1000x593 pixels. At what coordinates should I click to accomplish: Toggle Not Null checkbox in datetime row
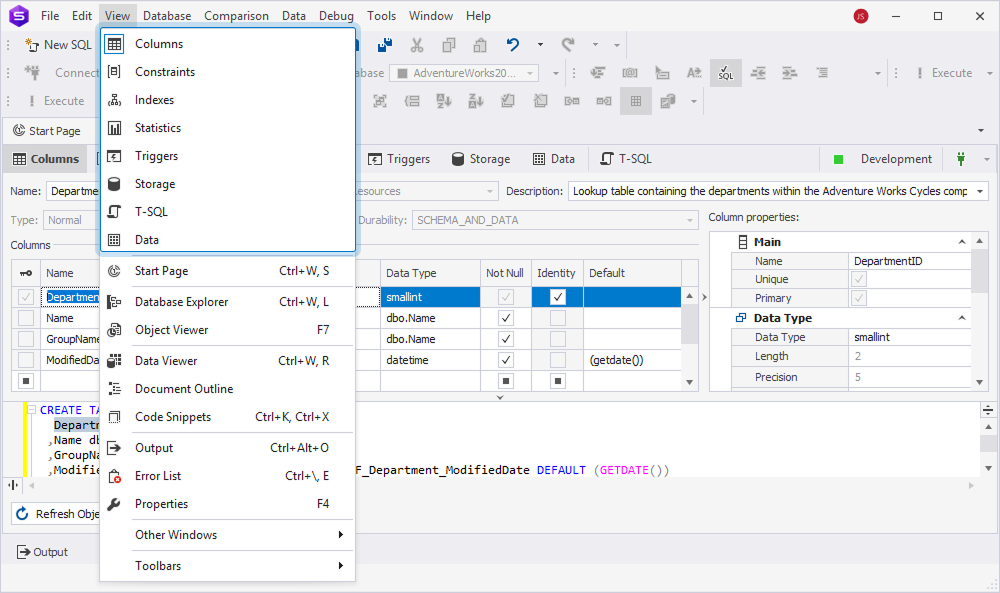[506, 360]
